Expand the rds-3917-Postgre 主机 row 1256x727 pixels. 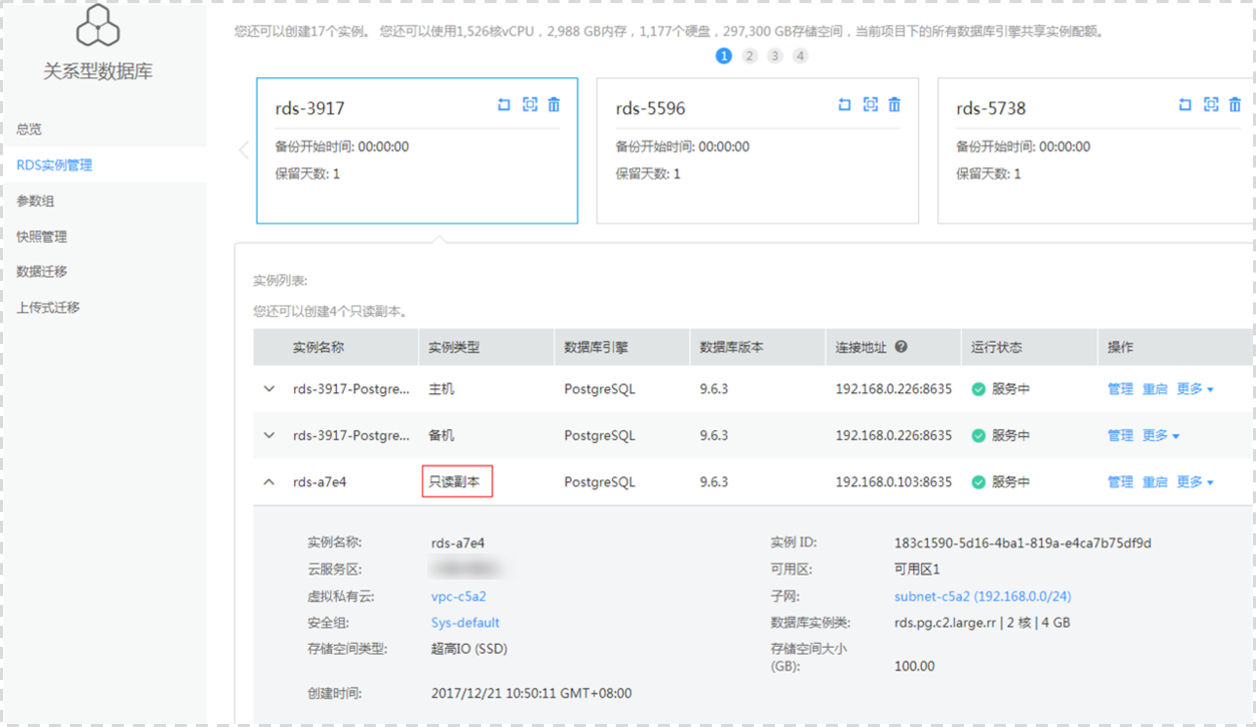(268, 389)
